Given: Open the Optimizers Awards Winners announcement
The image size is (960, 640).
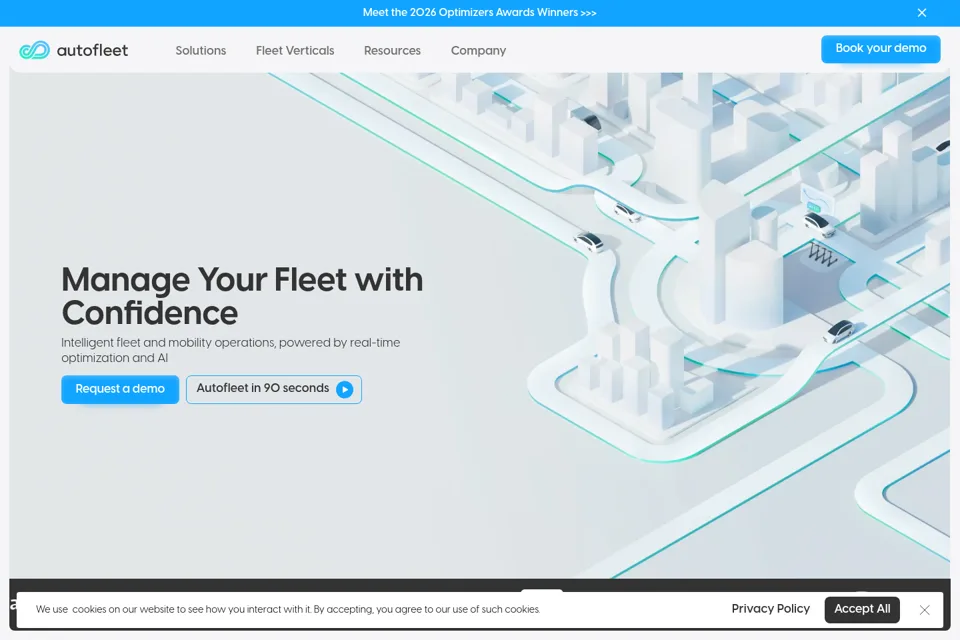Looking at the screenshot, I should (479, 12).
